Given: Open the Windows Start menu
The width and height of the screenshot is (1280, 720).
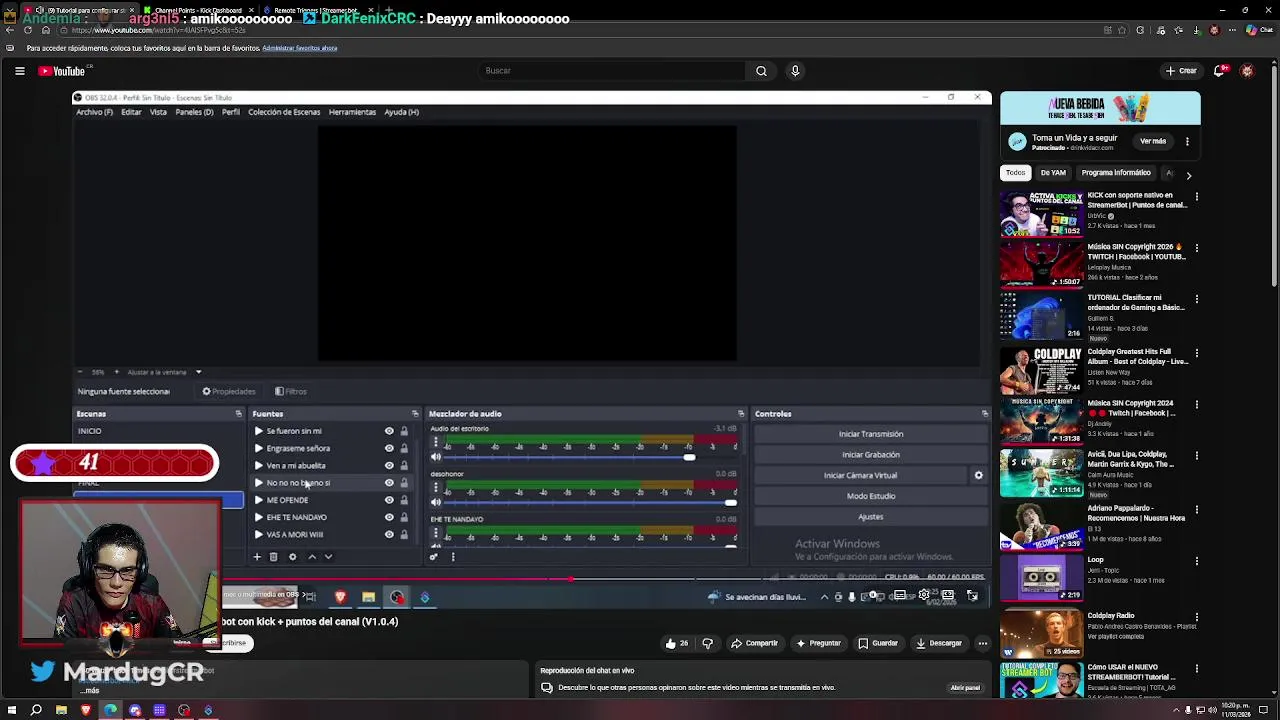Looking at the screenshot, I should coord(12,710).
